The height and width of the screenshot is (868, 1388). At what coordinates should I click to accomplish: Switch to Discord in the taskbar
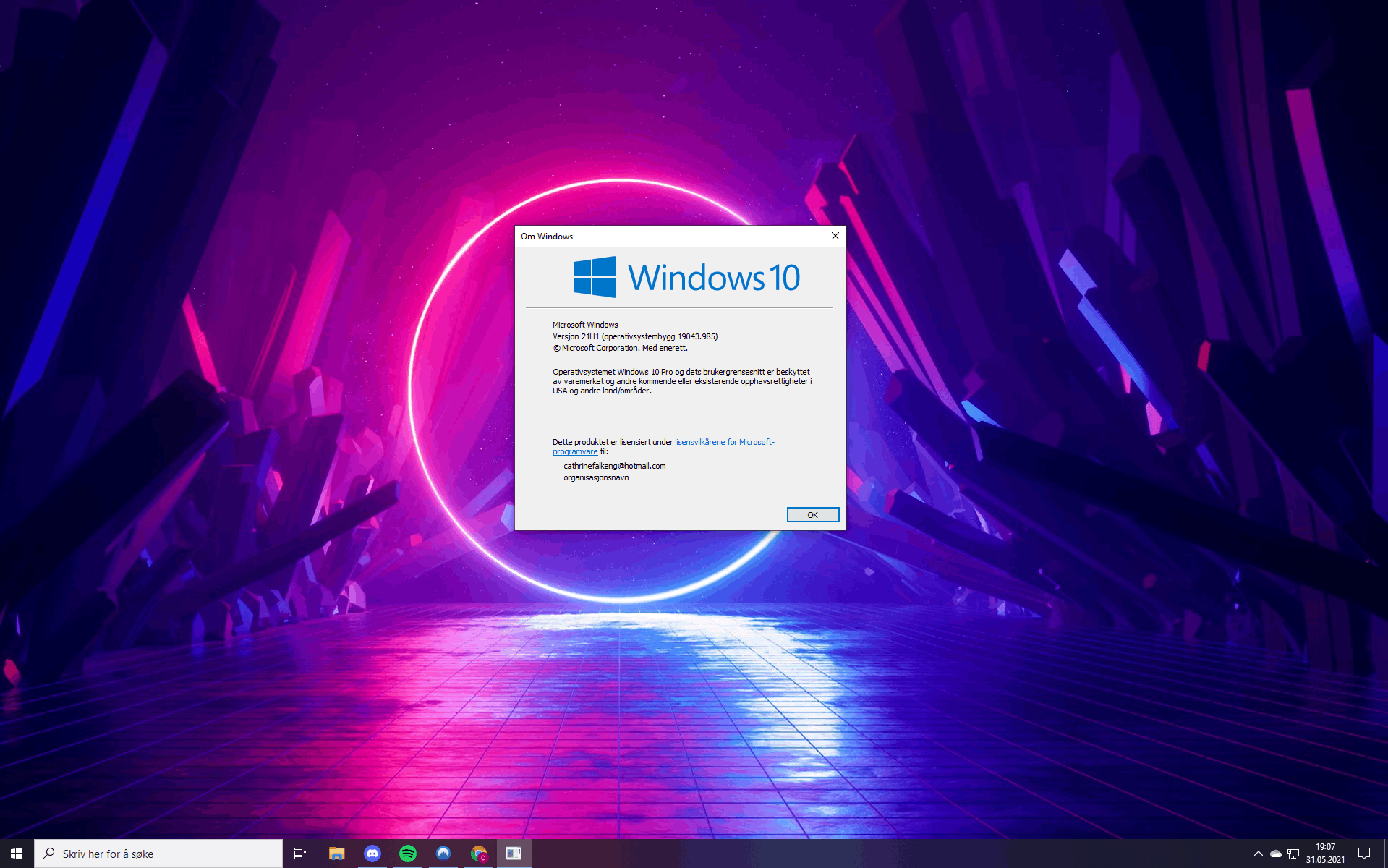(x=372, y=854)
